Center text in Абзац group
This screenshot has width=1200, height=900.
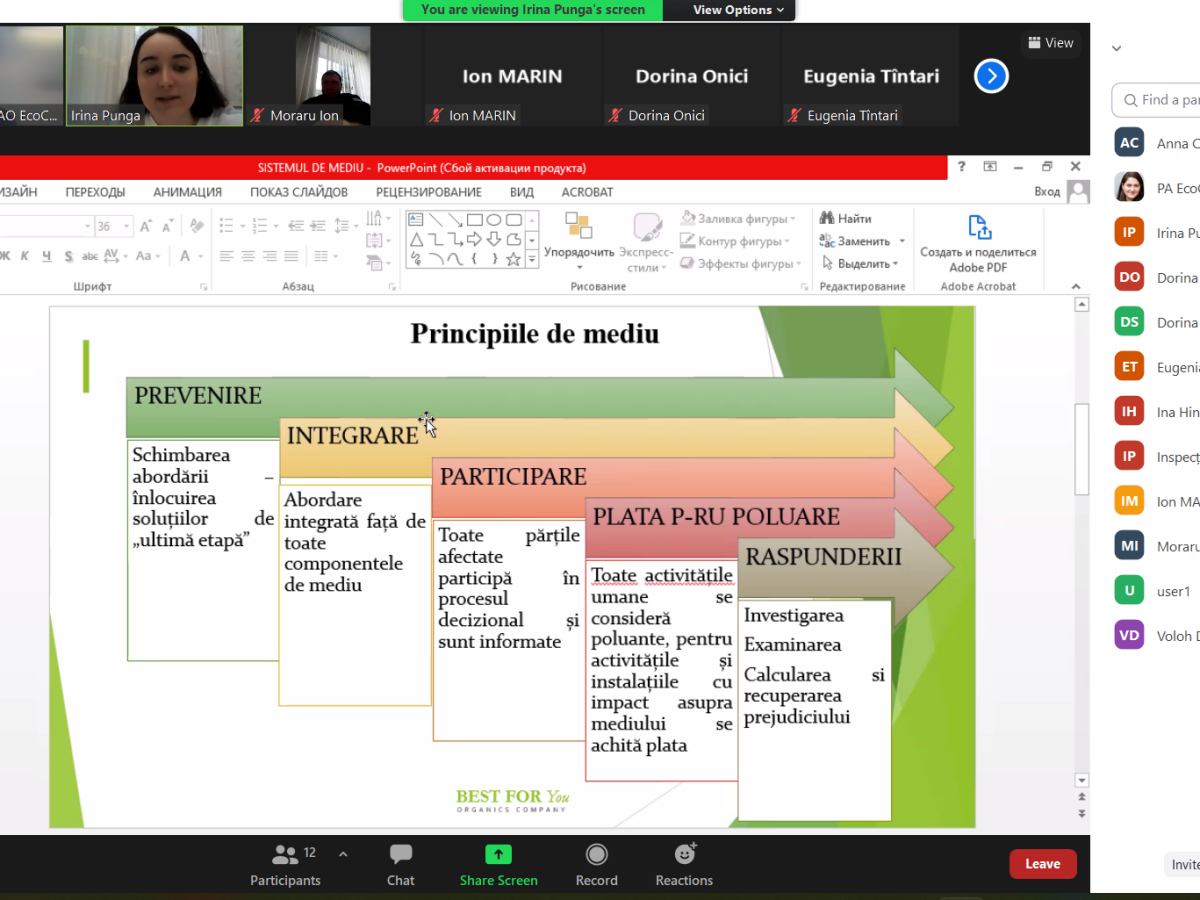(248, 256)
